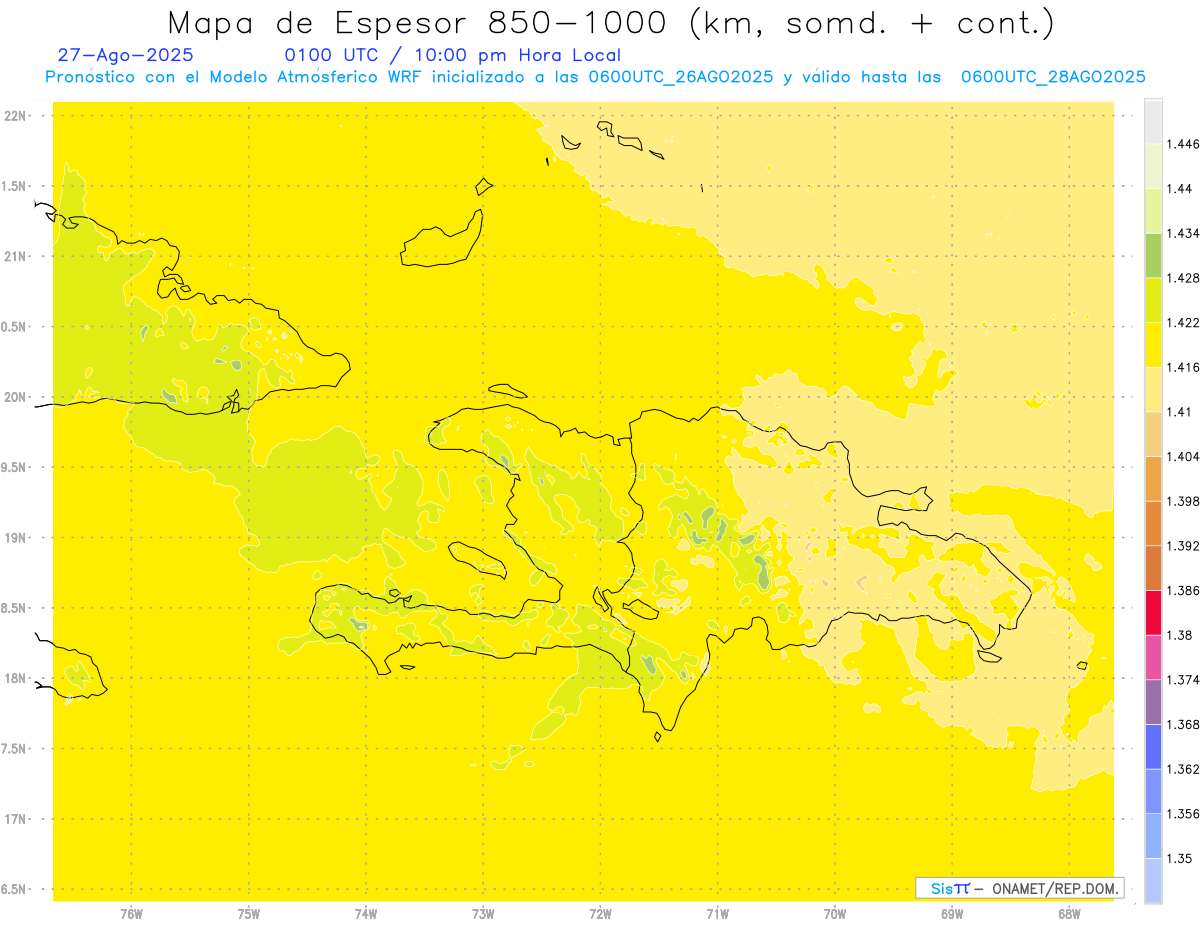Pick the purple legend swatch between 1.368 and 1.374
This screenshot has height=927, width=1200.
[1153, 702]
